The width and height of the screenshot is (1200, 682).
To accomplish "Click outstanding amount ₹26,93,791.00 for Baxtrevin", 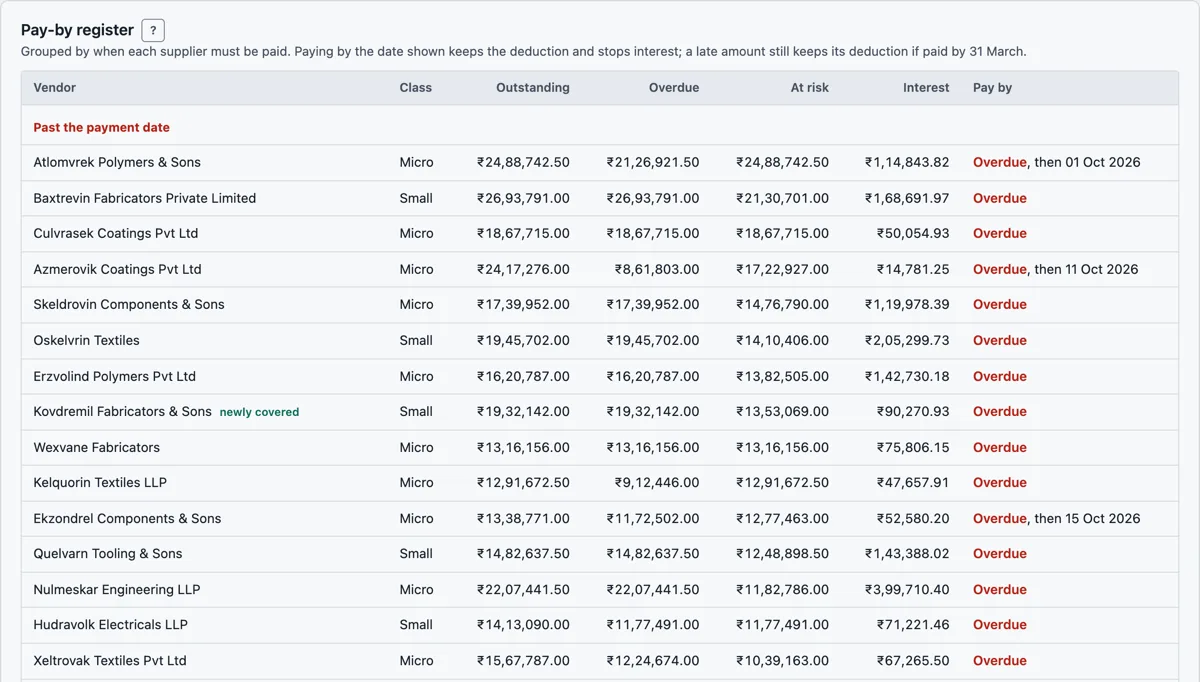I will tap(523, 198).
